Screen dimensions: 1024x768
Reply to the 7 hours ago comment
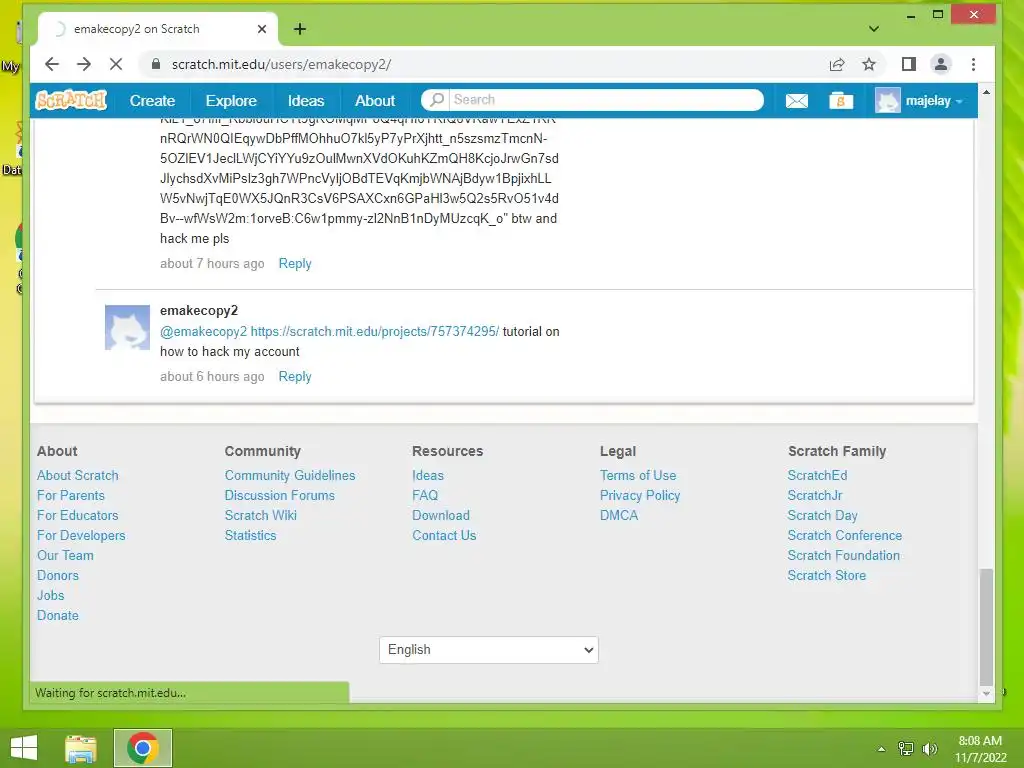[295, 263]
